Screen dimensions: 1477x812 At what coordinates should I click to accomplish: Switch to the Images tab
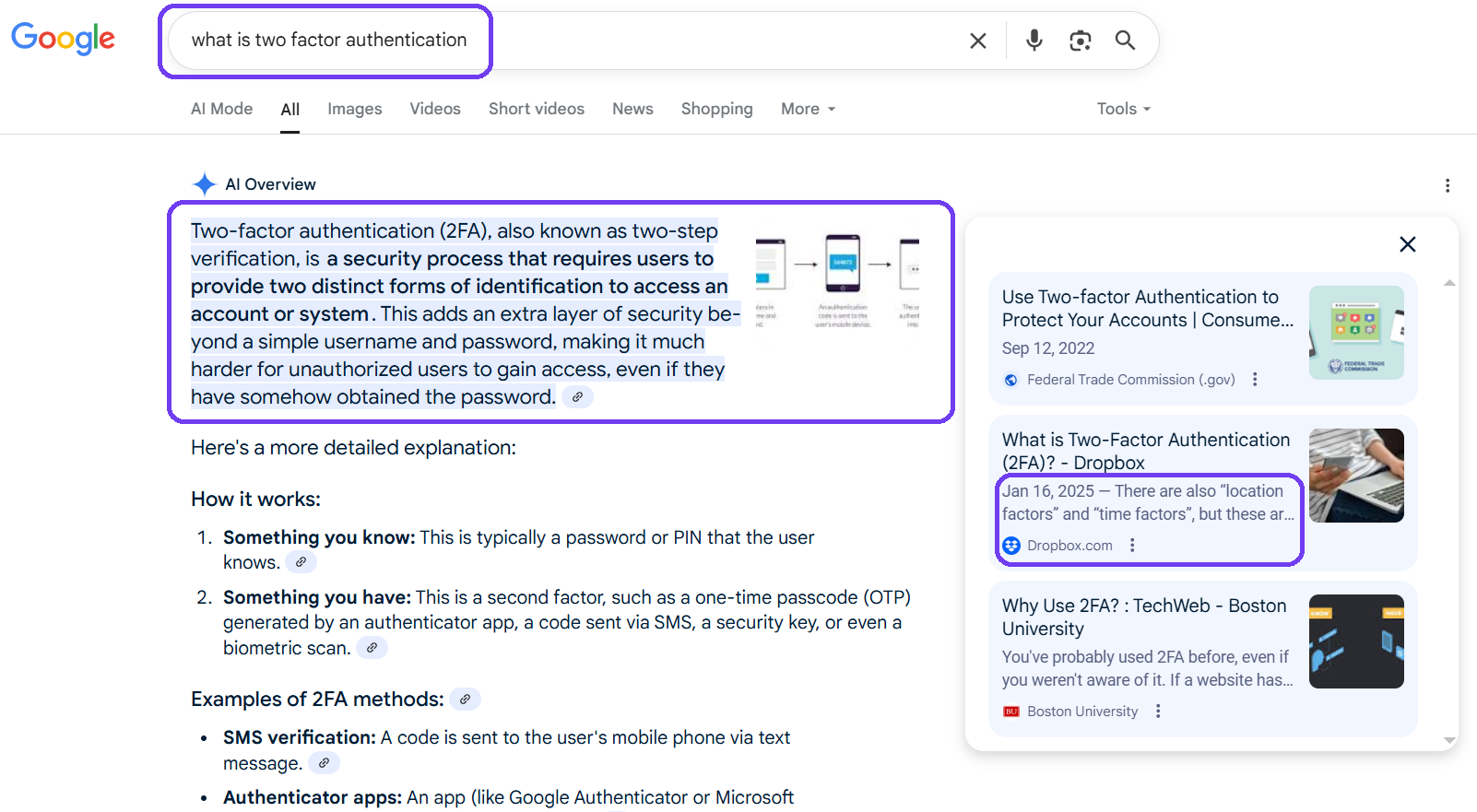354,109
